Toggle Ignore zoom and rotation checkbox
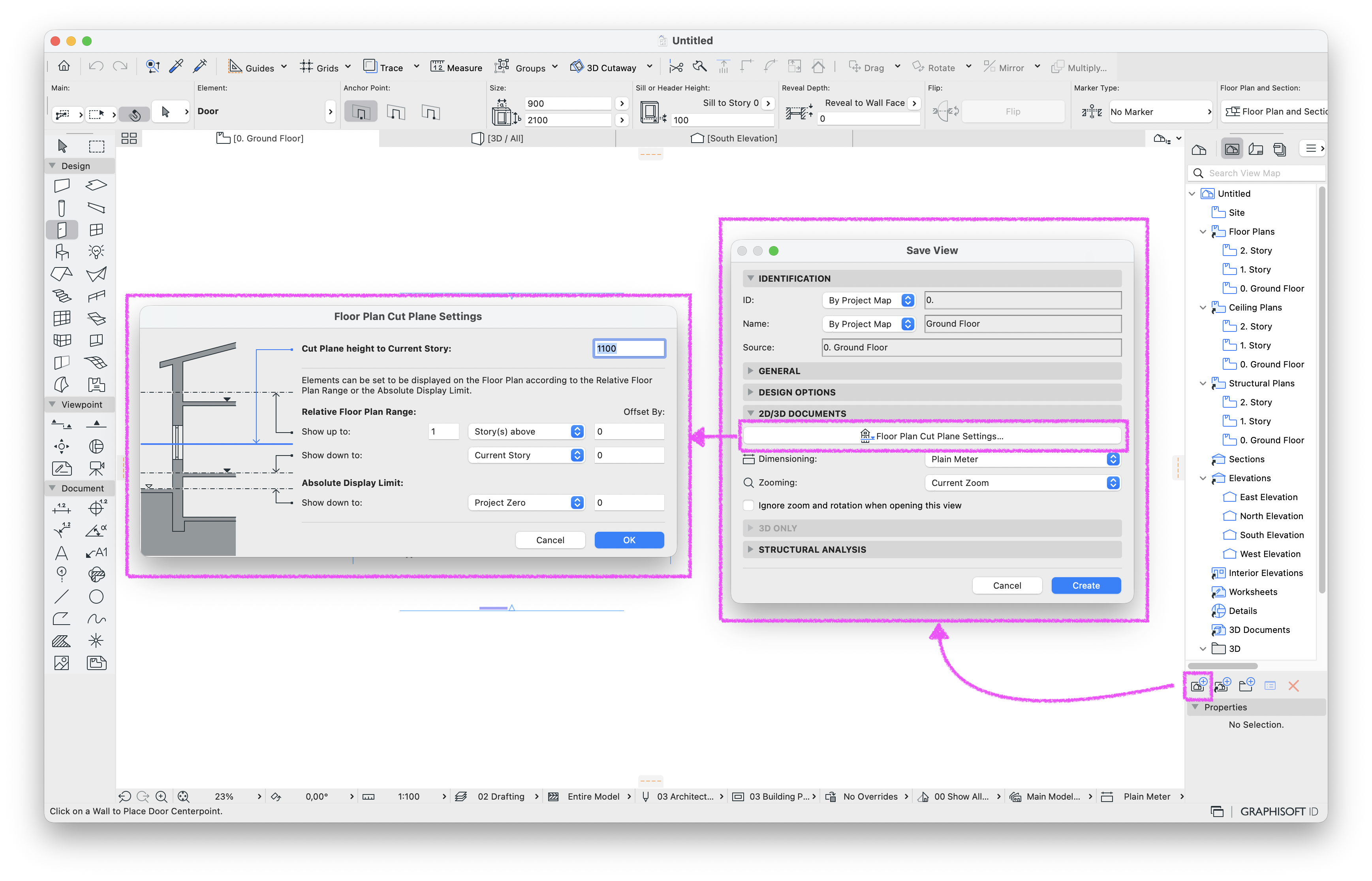 coord(748,505)
